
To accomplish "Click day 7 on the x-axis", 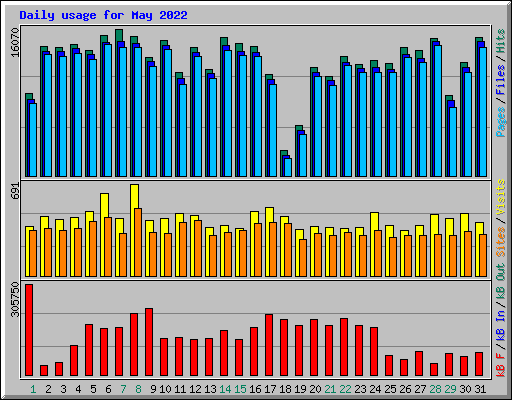I will (123, 389).
